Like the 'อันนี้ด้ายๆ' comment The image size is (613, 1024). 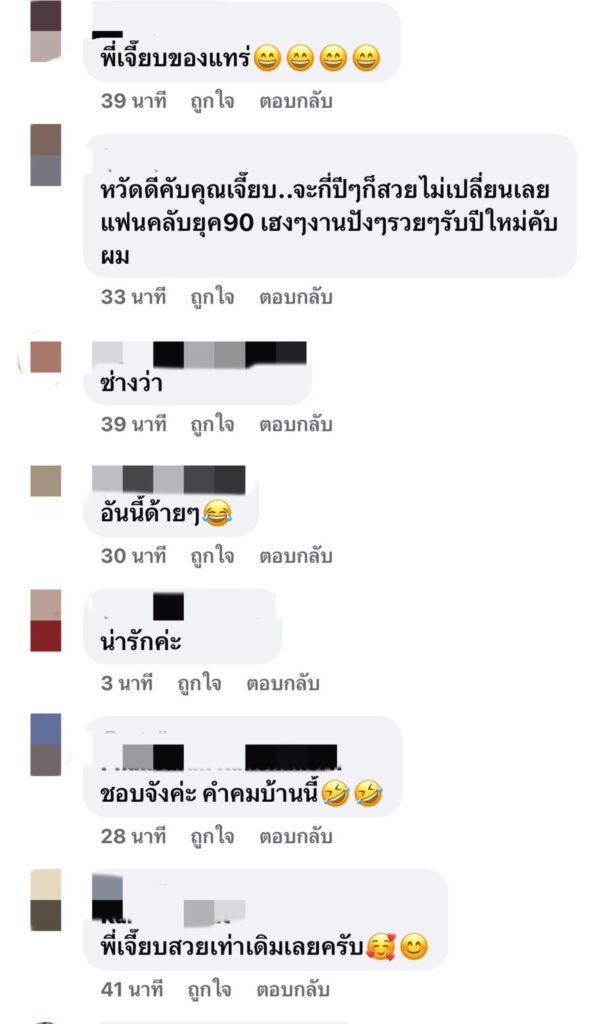point(212,556)
